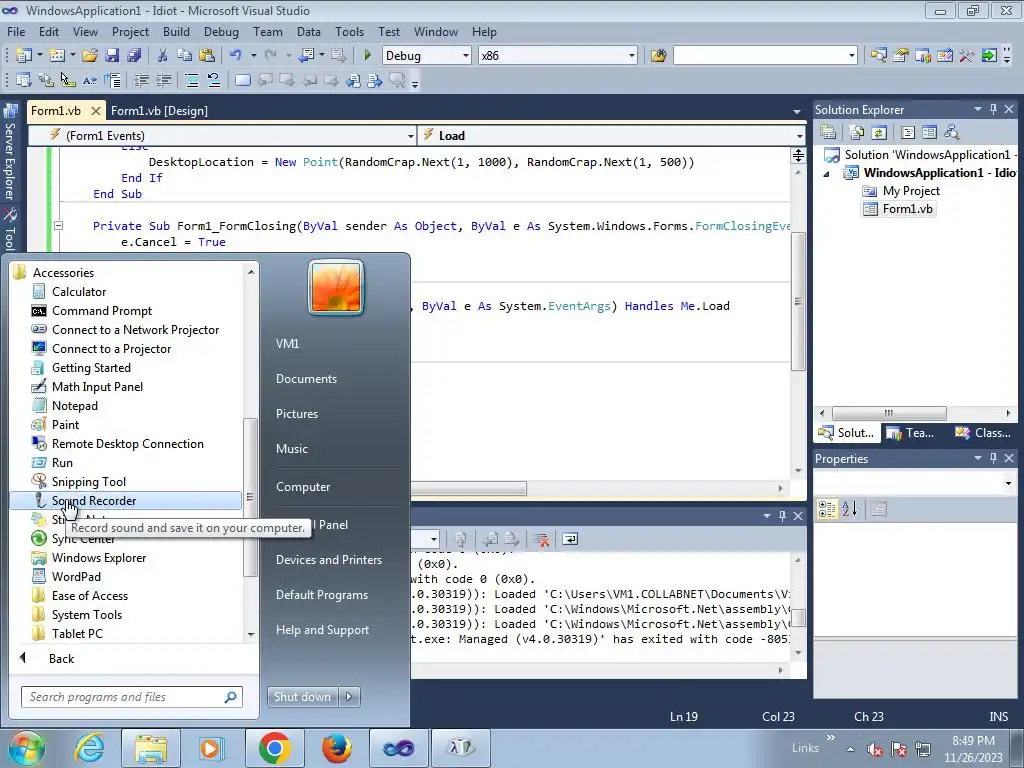The width and height of the screenshot is (1024, 768).
Task: Start debugging with the green play icon
Action: [x=367, y=56]
